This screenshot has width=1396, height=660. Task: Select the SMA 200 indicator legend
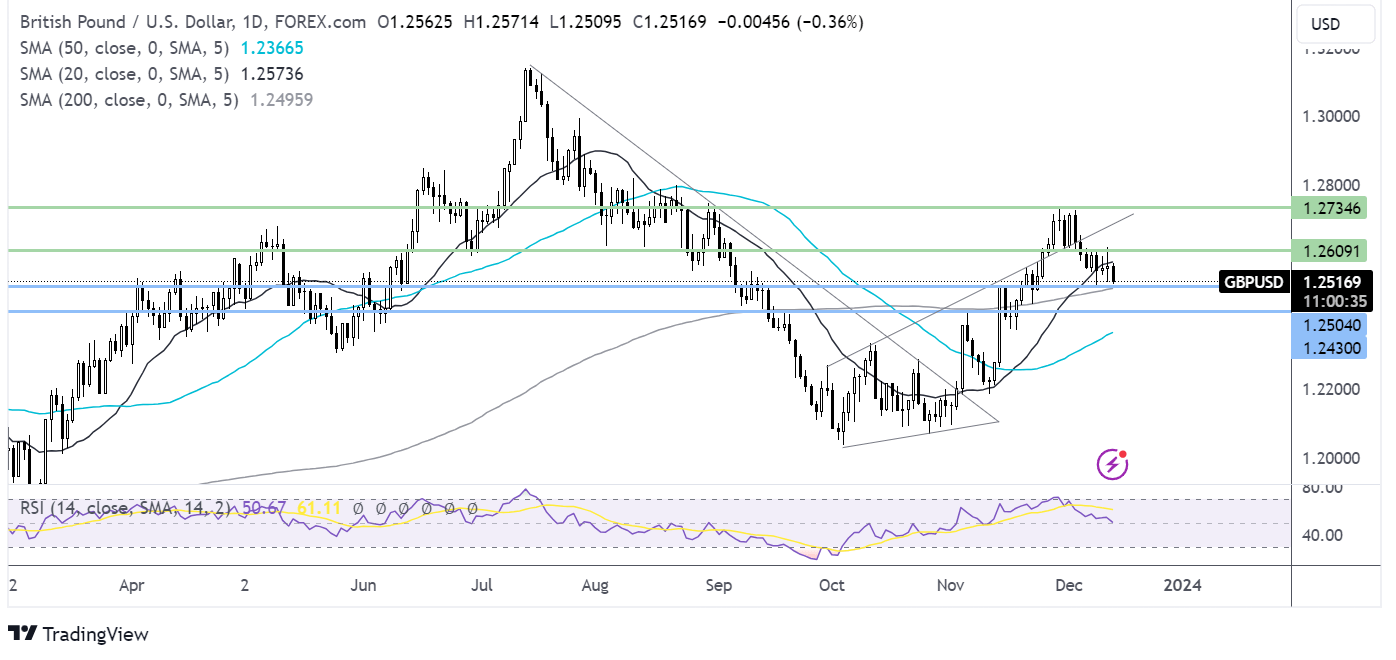(x=127, y=100)
